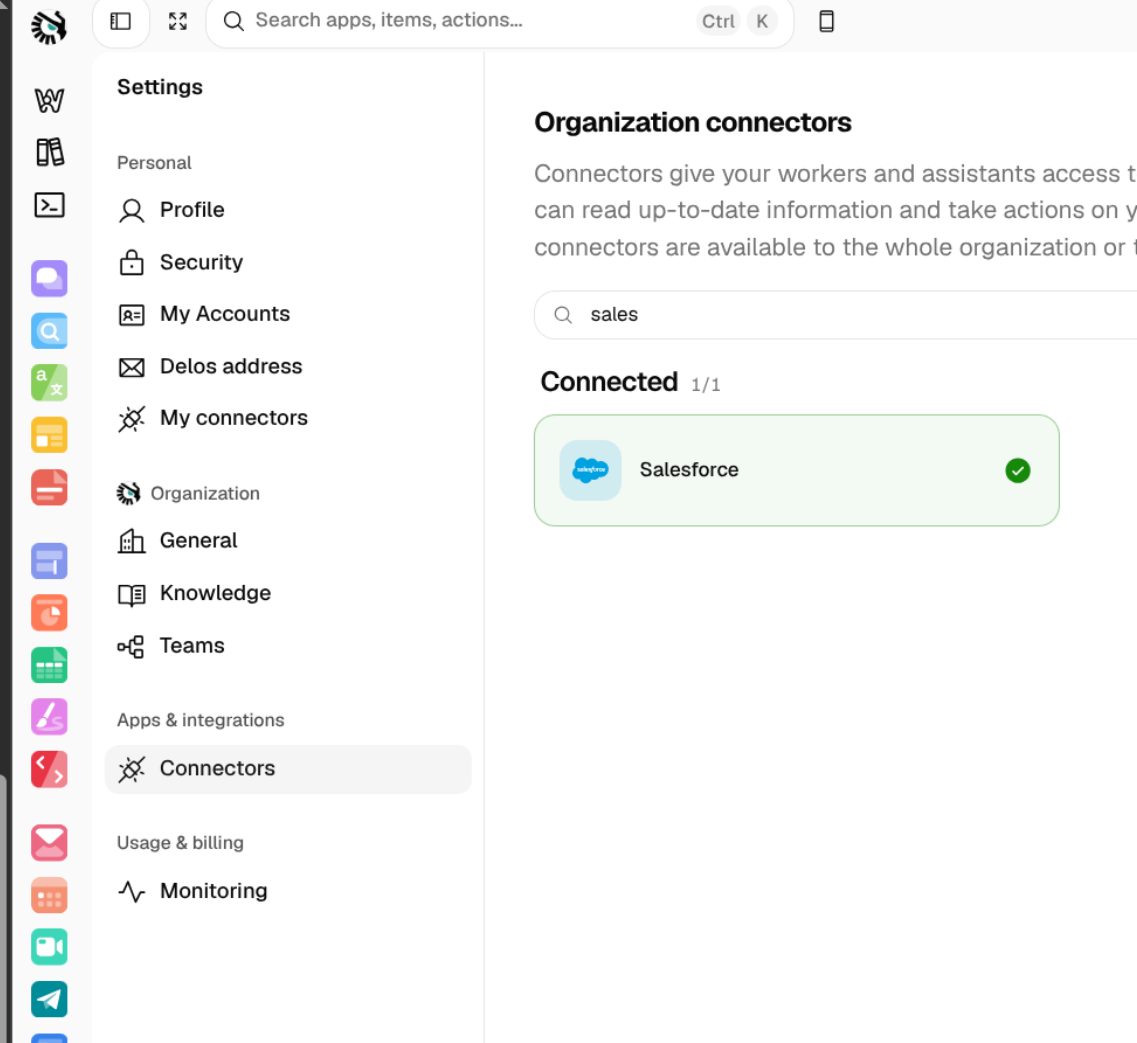This screenshot has height=1043, width=1137.
Task: Click the Ctrl K shortcut hint
Action: tap(739, 22)
